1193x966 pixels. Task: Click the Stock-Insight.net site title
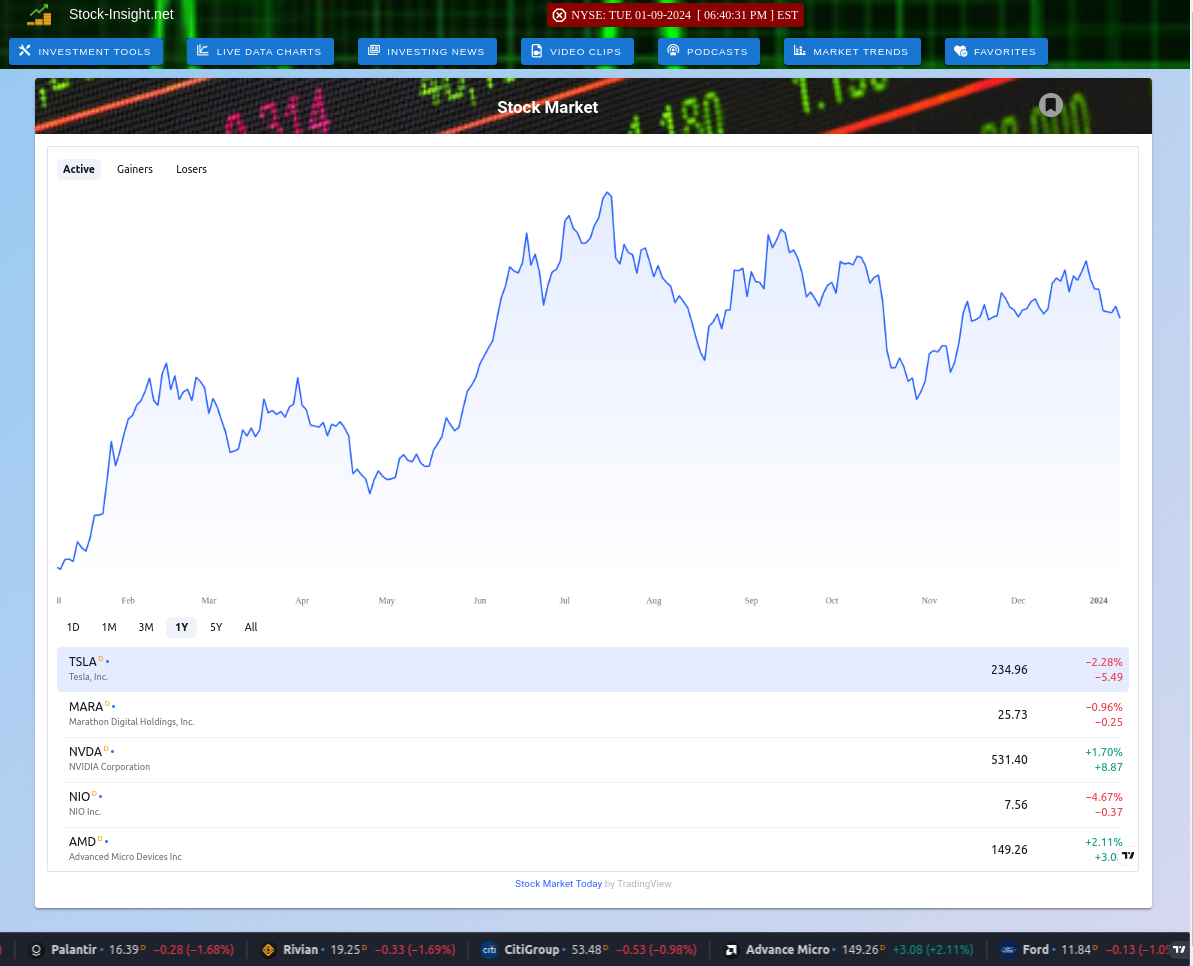121,14
